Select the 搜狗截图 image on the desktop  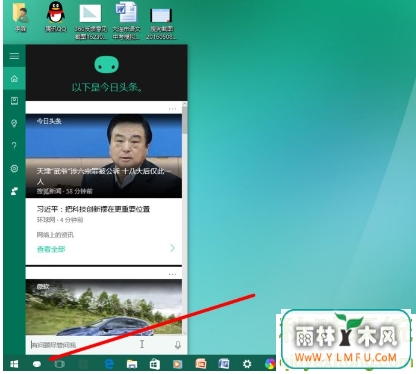pyautogui.click(x=161, y=23)
